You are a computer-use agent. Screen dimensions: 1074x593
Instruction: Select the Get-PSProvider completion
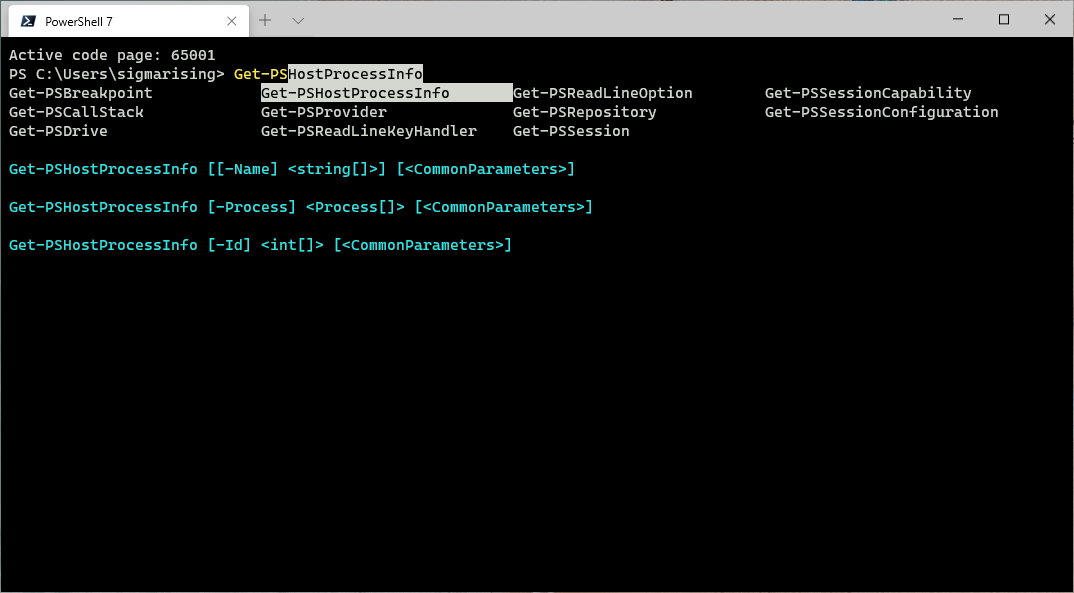click(x=323, y=111)
